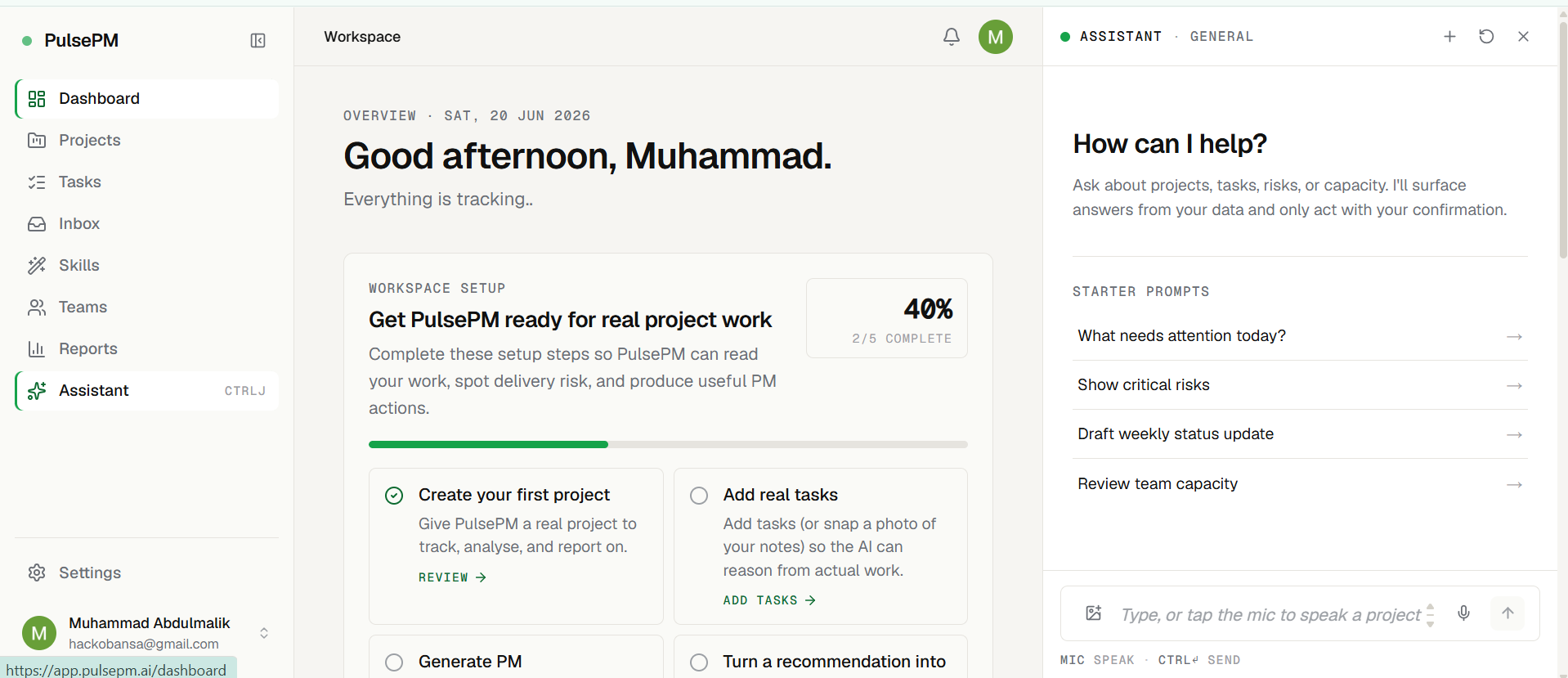
Task: Click arrow beside Show critical risks
Action: [1514, 385]
